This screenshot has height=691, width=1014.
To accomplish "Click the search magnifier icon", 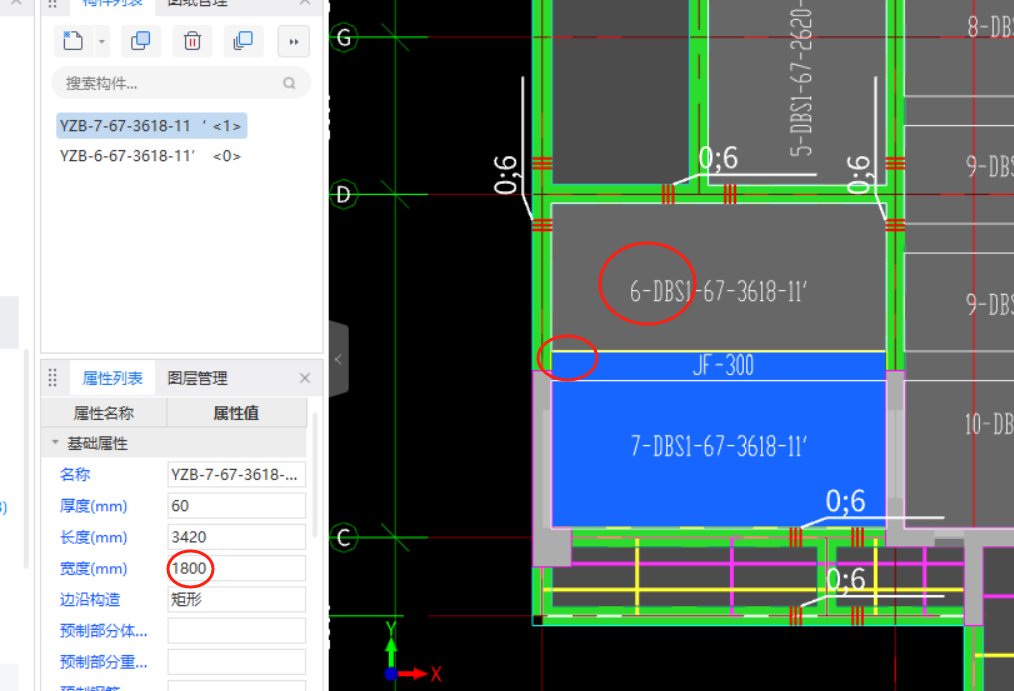I will click(x=289, y=83).
